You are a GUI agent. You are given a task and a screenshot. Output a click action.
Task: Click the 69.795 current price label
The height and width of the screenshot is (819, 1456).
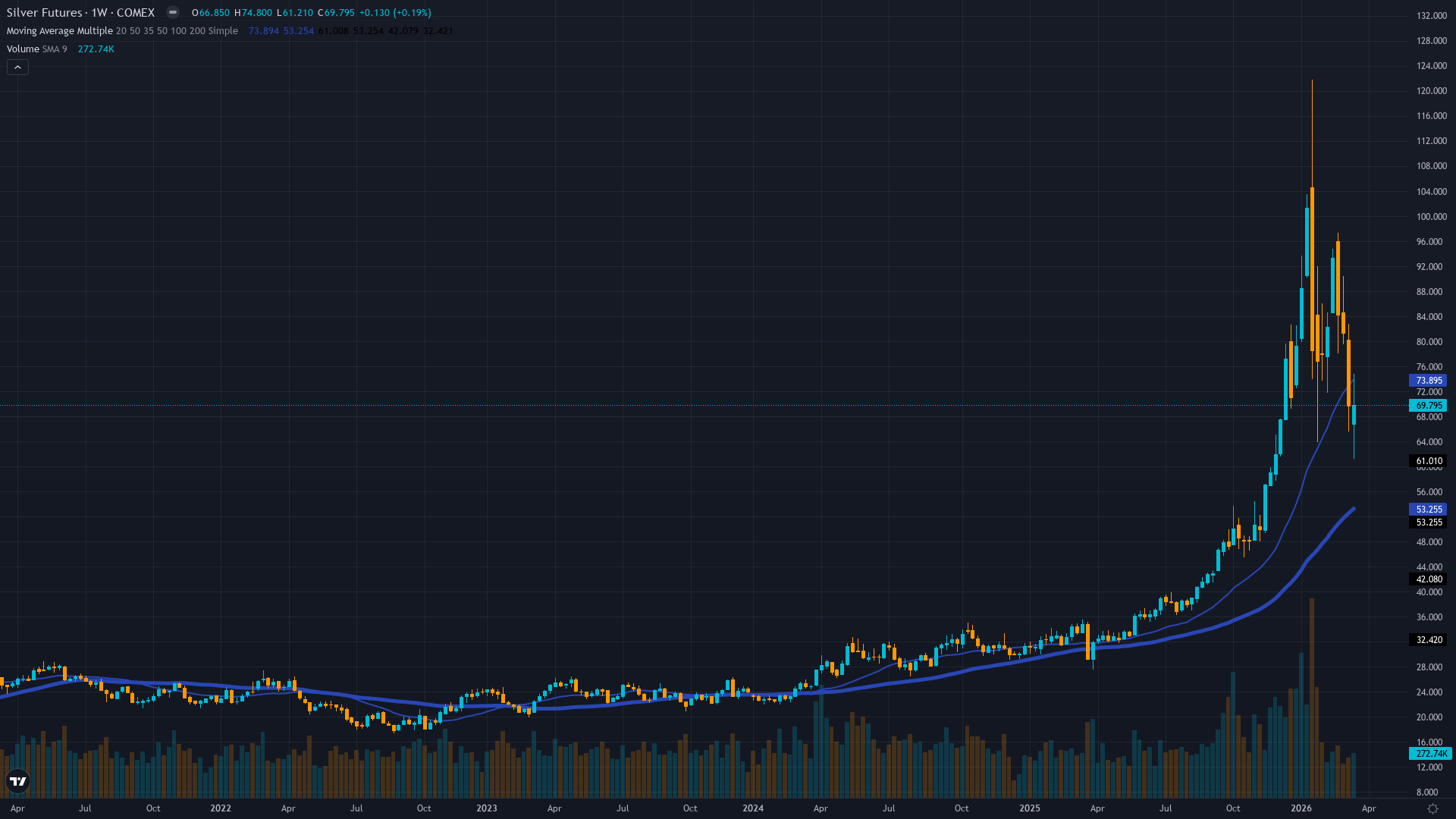[x=1429, y=406]
